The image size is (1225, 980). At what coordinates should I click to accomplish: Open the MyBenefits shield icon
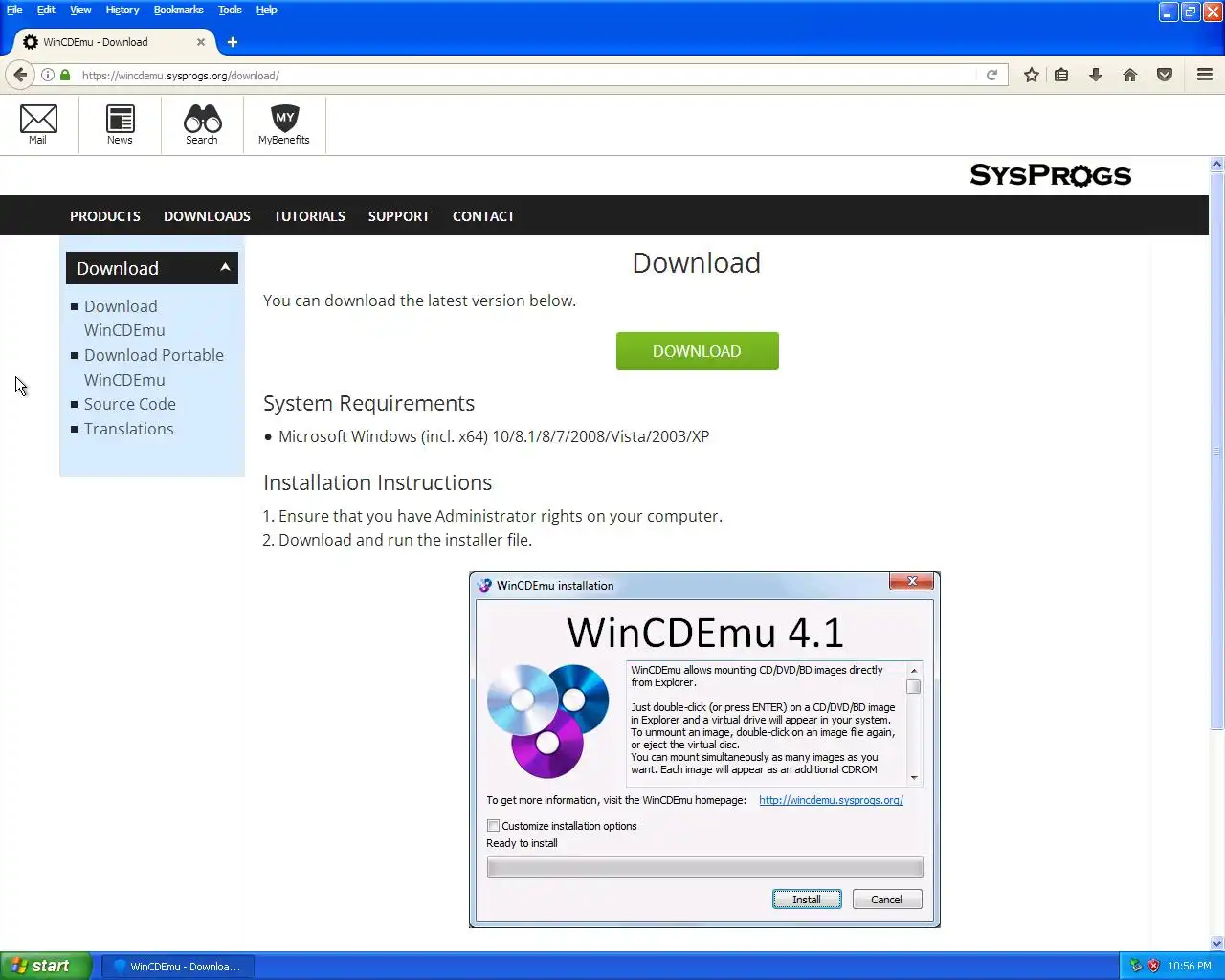(x=284, y=124)
